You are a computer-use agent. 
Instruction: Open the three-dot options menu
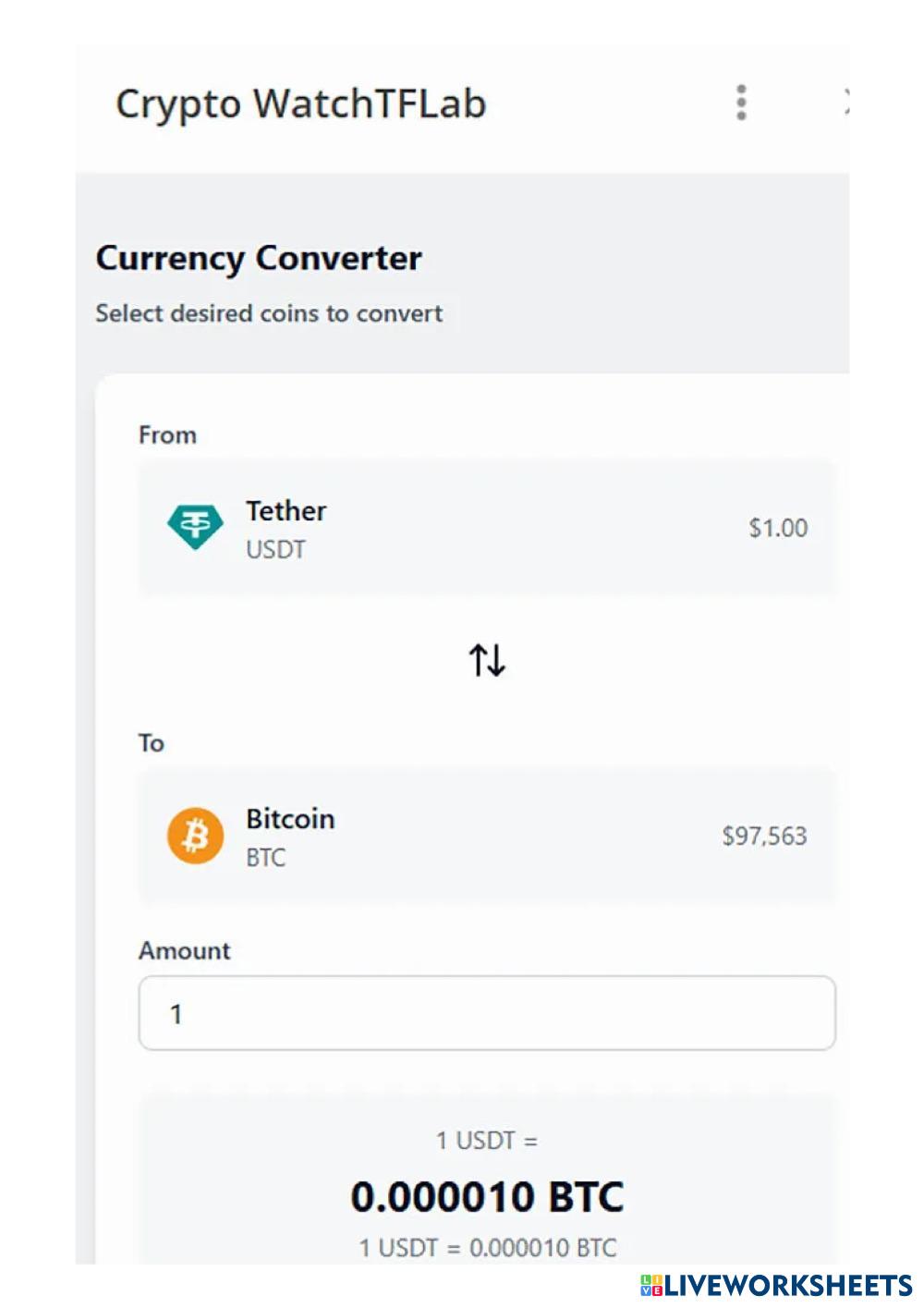click(x=741, y=103)
